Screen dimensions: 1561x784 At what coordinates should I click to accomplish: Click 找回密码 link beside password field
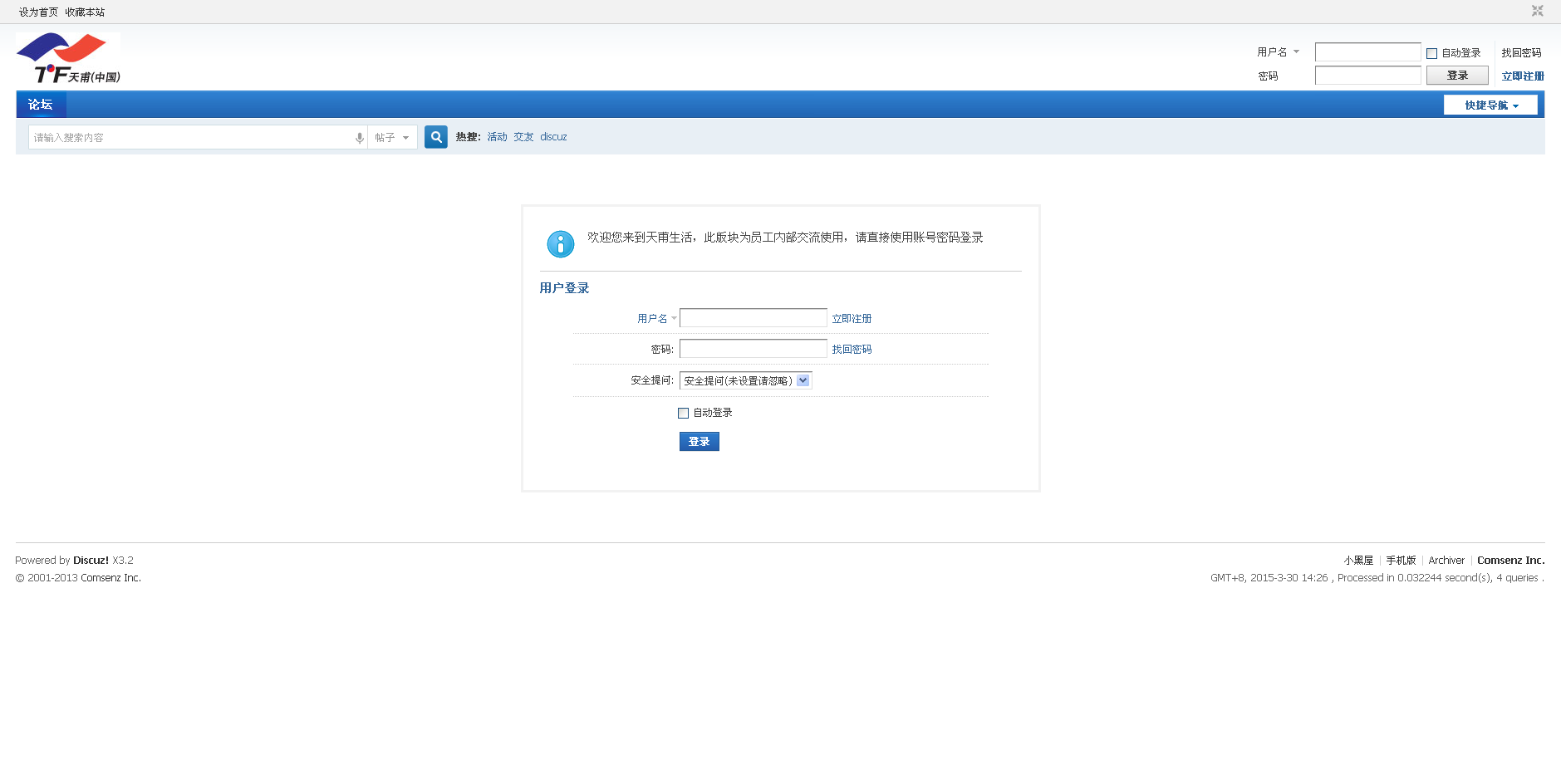point(852,350)
